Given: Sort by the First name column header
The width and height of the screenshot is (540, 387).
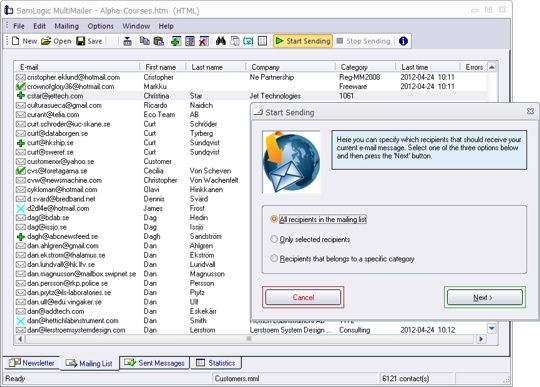Looking at the screenshot, I should pyautogui.click(x=163, y=67).
